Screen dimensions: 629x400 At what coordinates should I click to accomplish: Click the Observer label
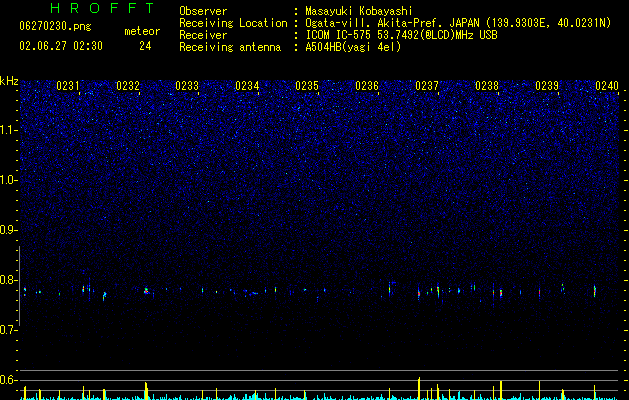(x=203, y=11)
